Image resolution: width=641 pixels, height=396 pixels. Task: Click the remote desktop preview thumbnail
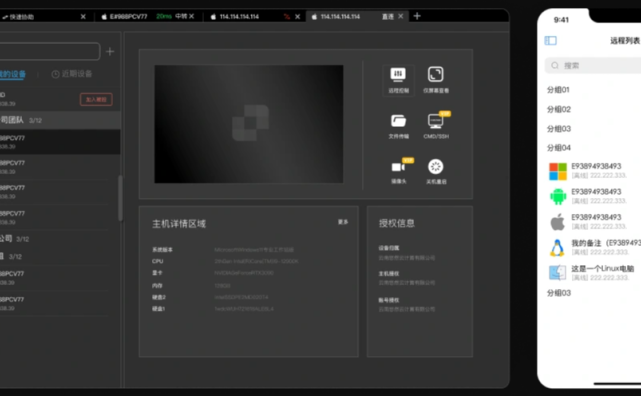tap(249, 124)
